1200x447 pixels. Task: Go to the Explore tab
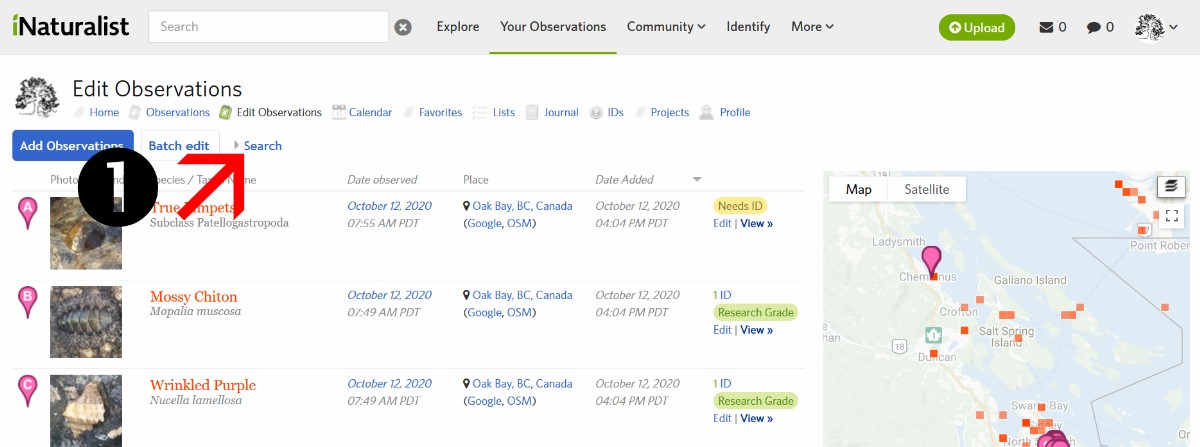coord(458,27)
